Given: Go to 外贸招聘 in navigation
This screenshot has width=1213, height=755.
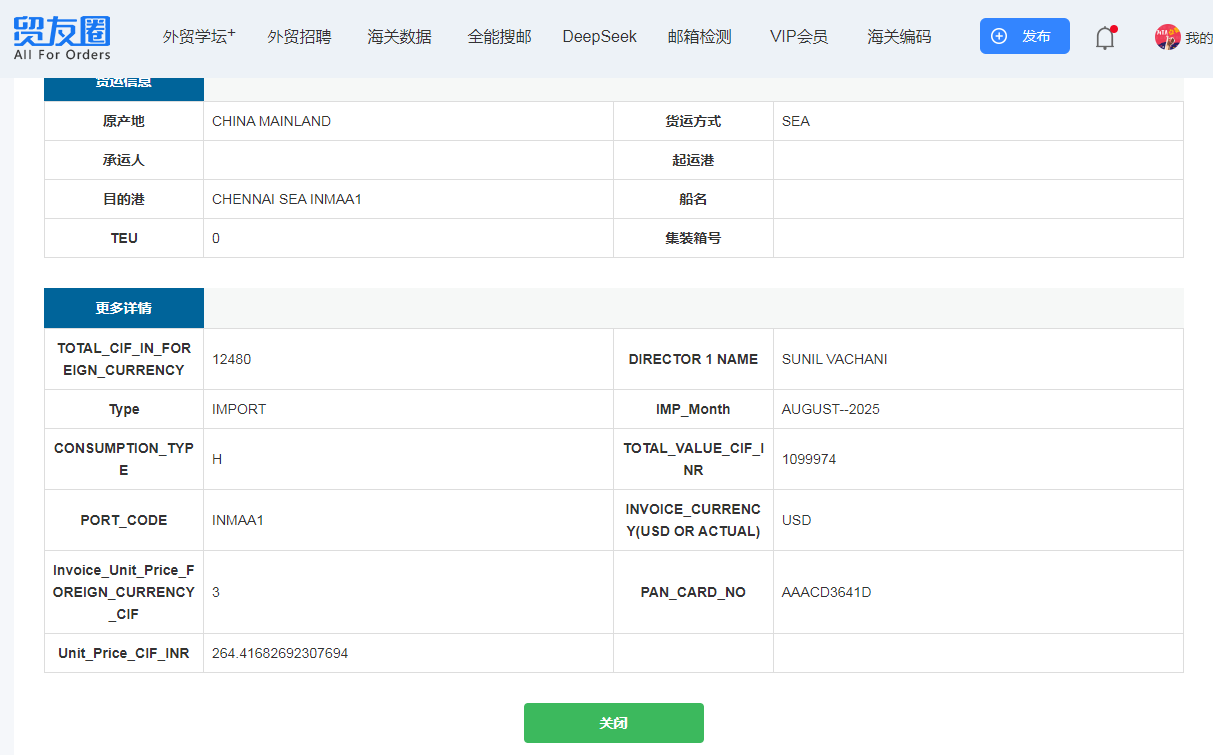Looking at the screenshot, I should pyautogui.click(x=299, y=37).
